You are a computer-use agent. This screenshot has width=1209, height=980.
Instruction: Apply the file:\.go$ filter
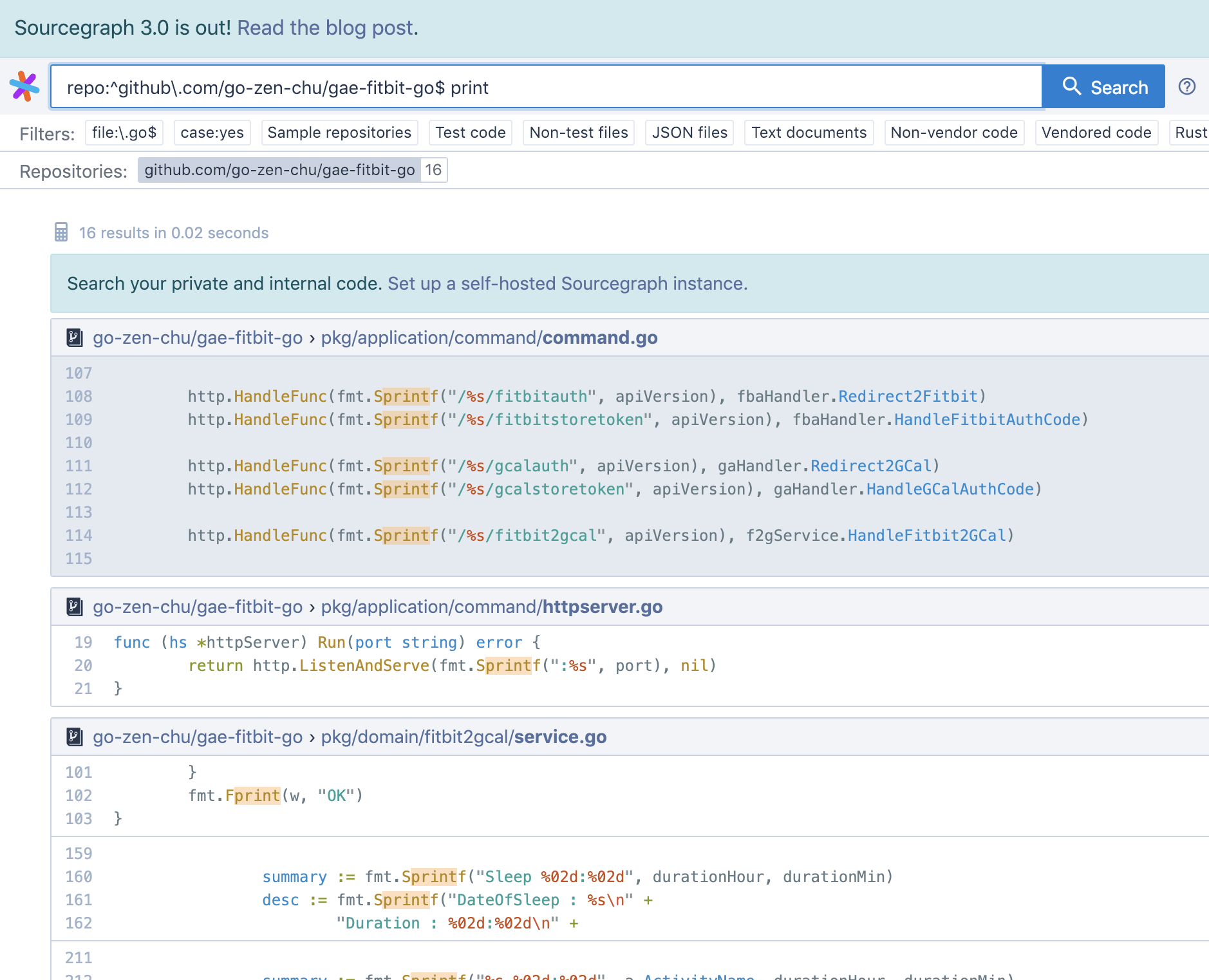click(124, 133)
